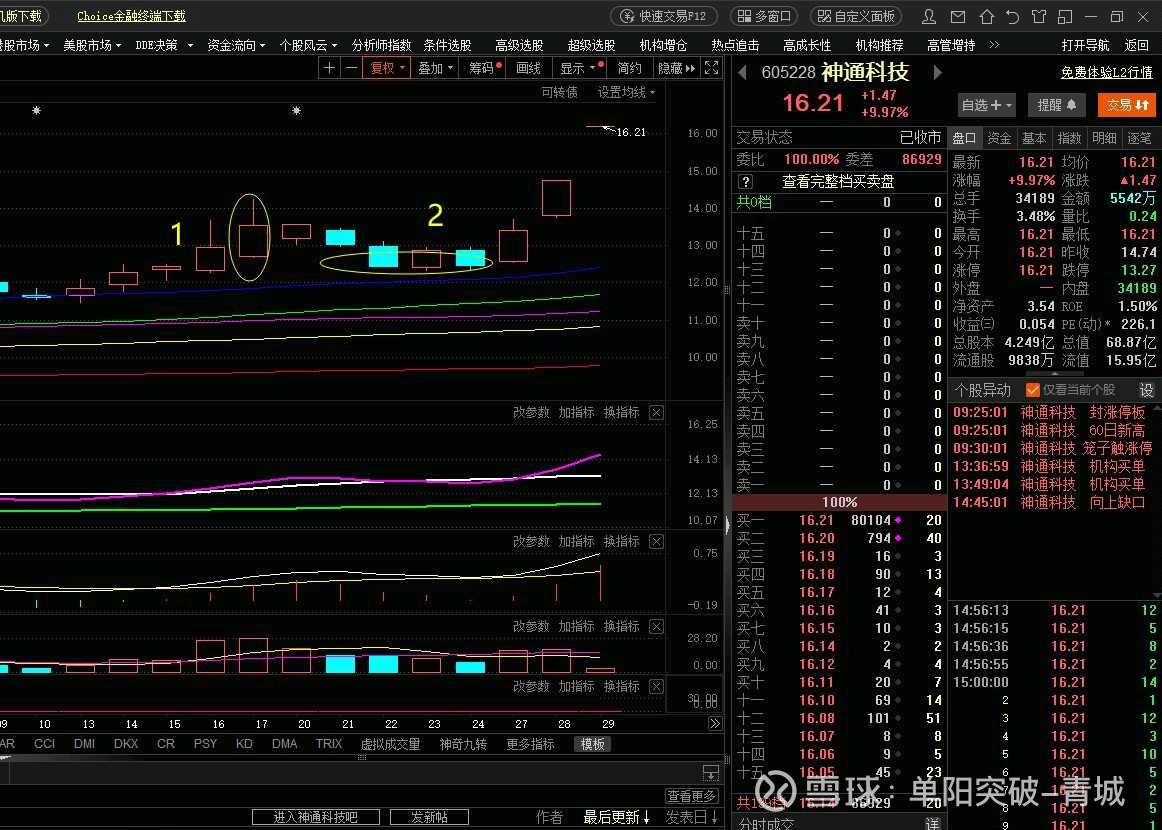Image resolution: width=1162 pixels, height=830 pixels.
Task: Click the home icon in the title bar
Action: pos(986,15)
